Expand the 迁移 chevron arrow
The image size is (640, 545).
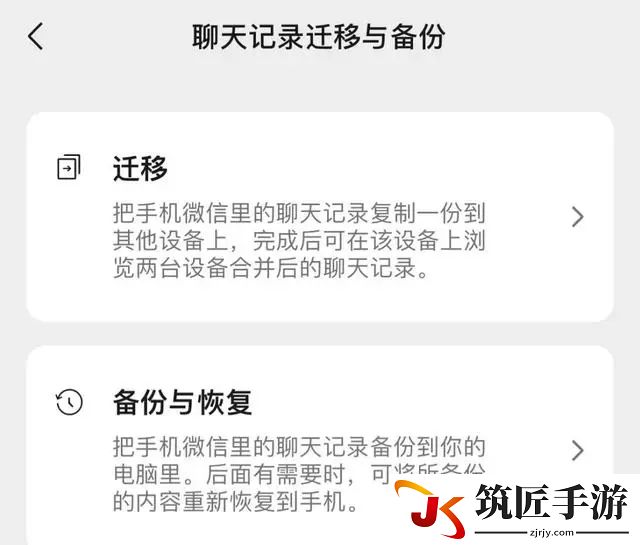578,217
